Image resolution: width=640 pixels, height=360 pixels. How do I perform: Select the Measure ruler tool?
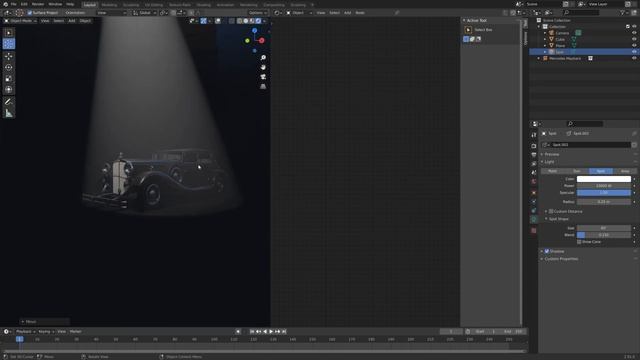(x=9, y=113)
